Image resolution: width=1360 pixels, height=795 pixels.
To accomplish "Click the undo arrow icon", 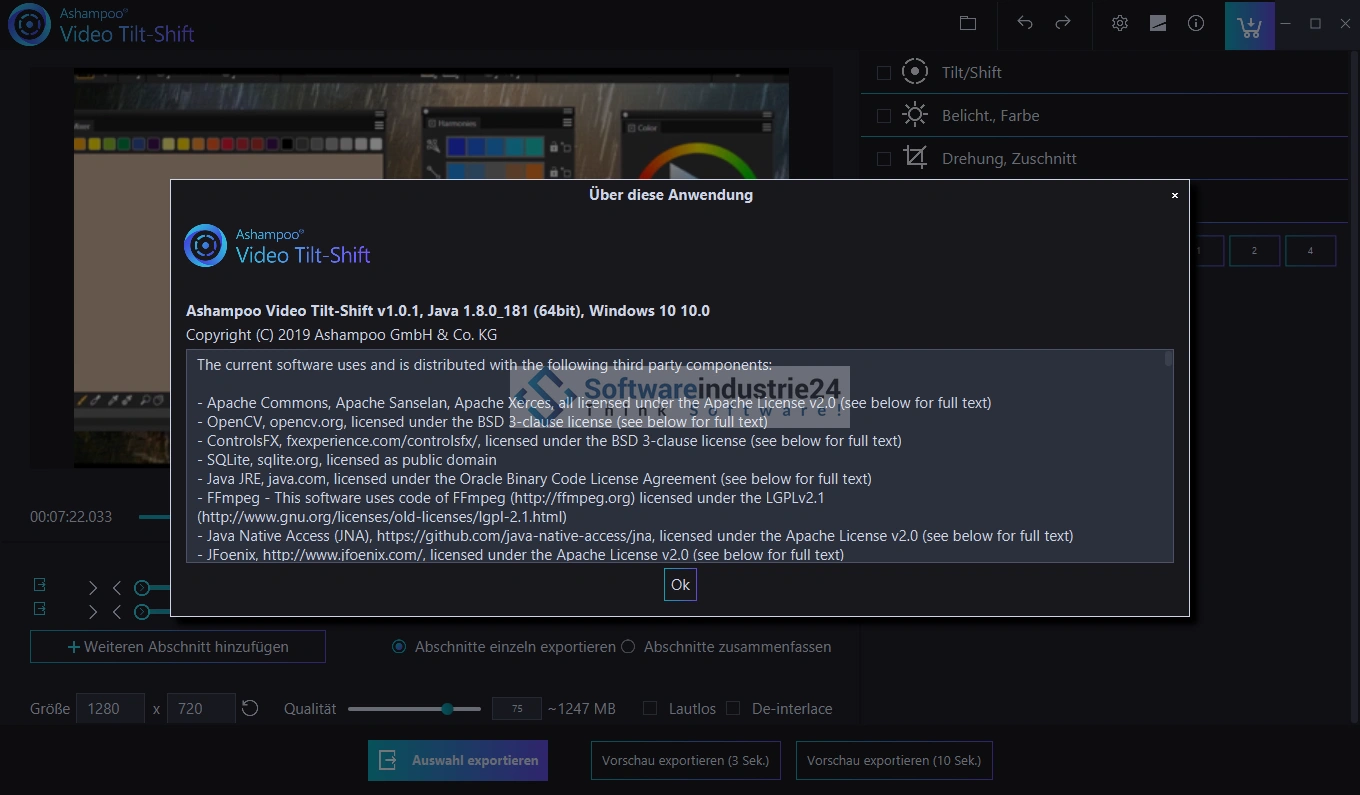I will [x=1025, y=23].
